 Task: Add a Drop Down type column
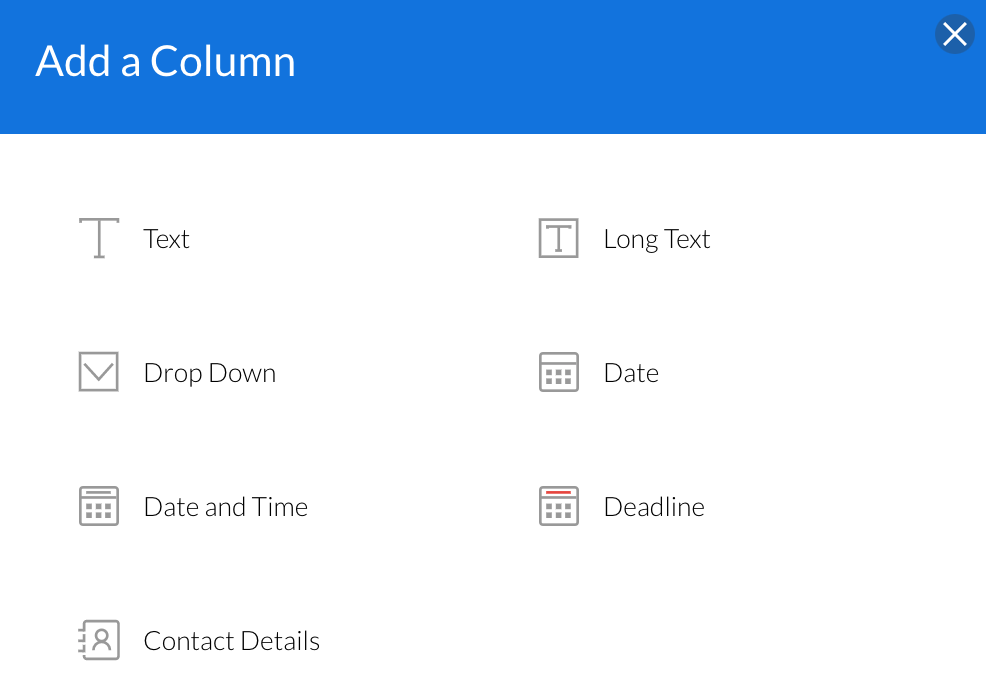click(209, 373)
